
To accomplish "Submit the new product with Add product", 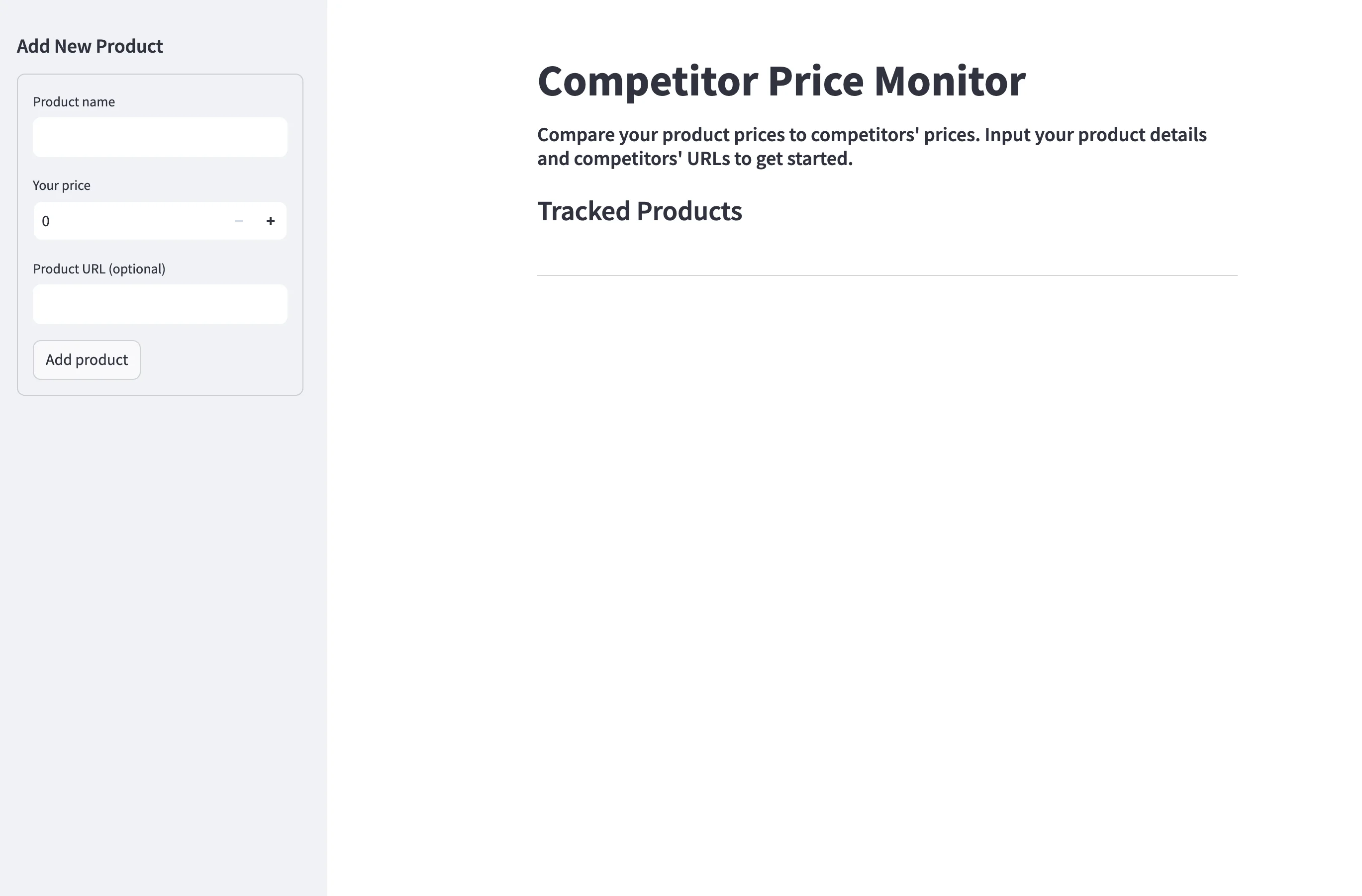I will (x=87, y=360).
